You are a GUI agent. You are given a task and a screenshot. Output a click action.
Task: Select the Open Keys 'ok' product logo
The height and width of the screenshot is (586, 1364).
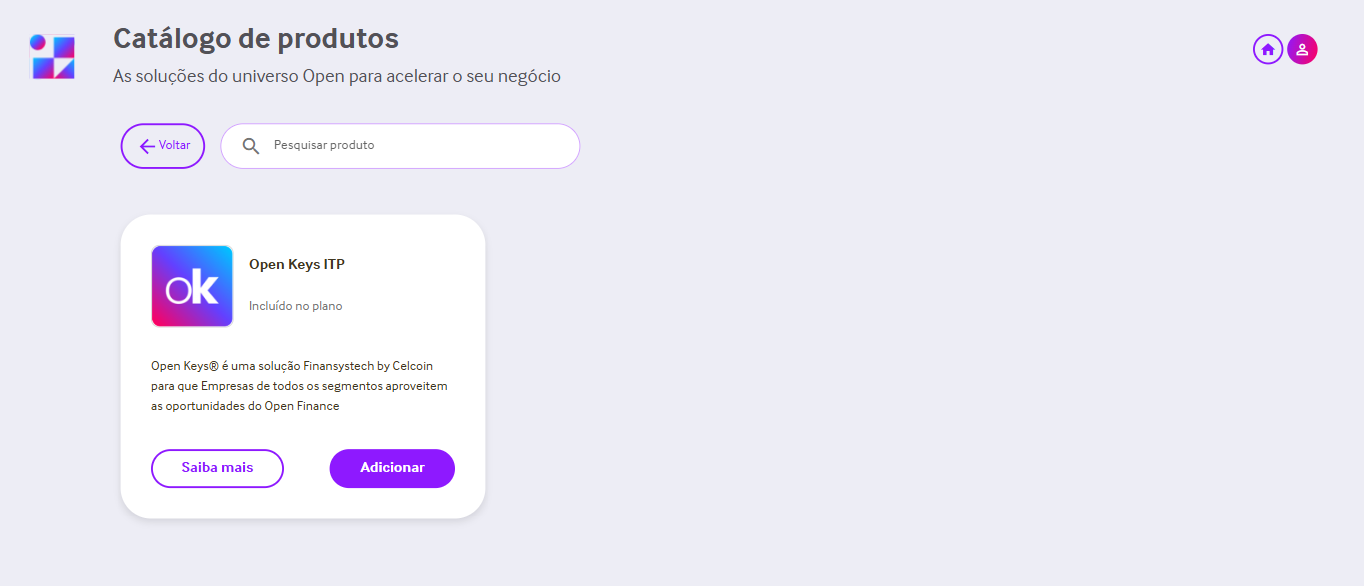pyautogui.click(x=192, y=286)
